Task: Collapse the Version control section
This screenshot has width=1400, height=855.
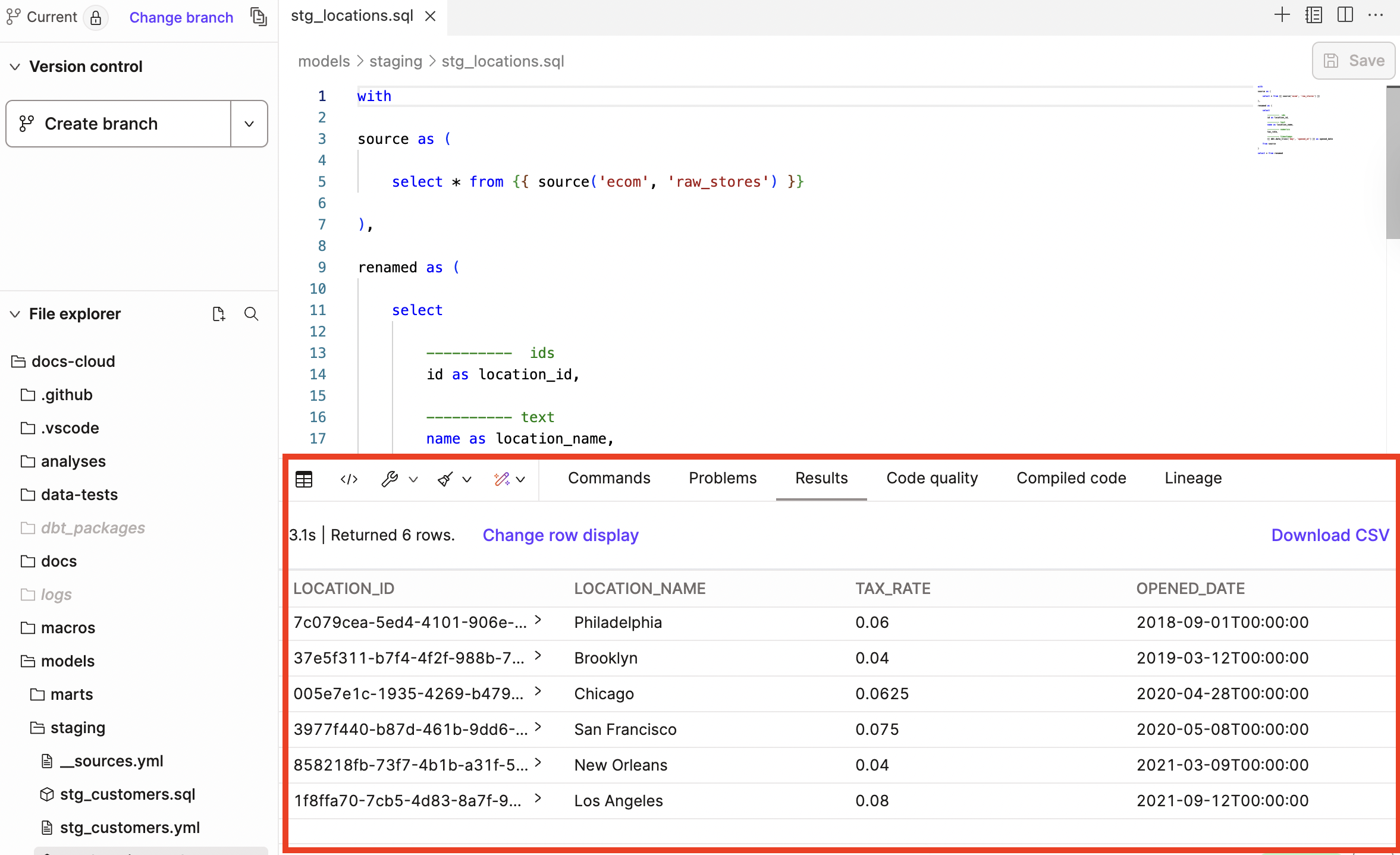Action: pos(15,66)
